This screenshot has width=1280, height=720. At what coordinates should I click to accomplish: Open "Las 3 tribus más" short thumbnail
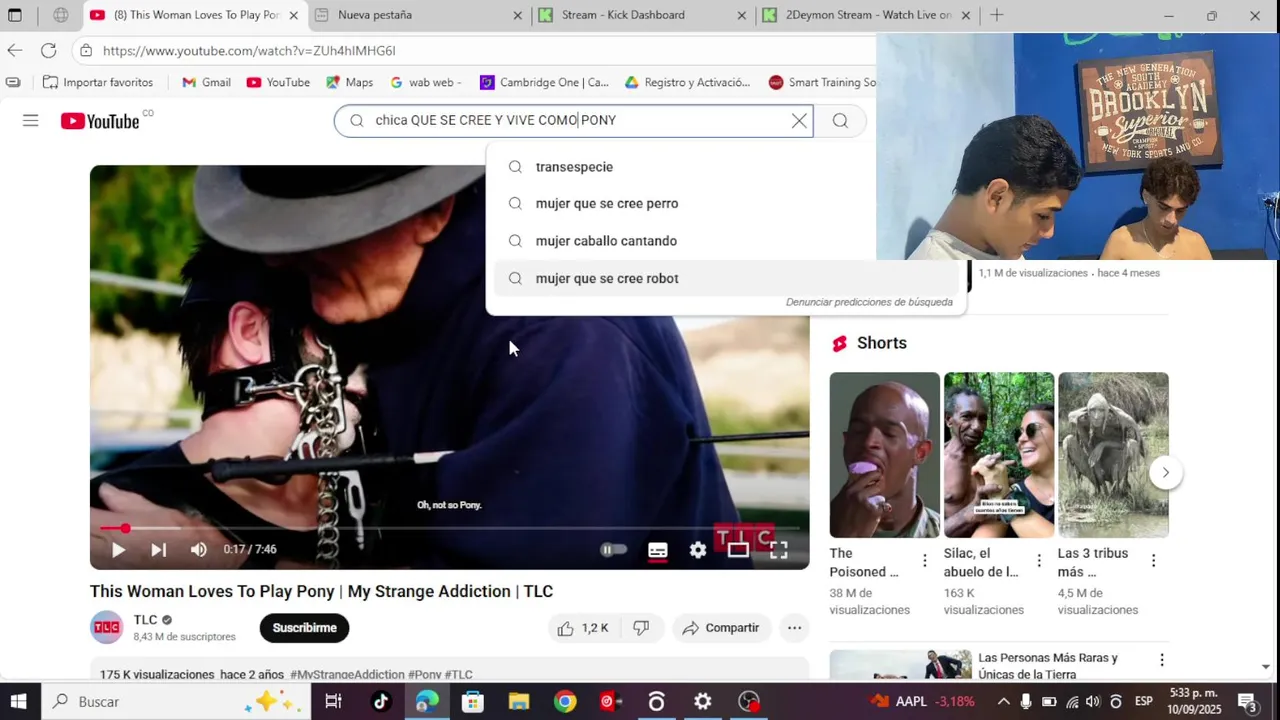[x=1113, y=455]
